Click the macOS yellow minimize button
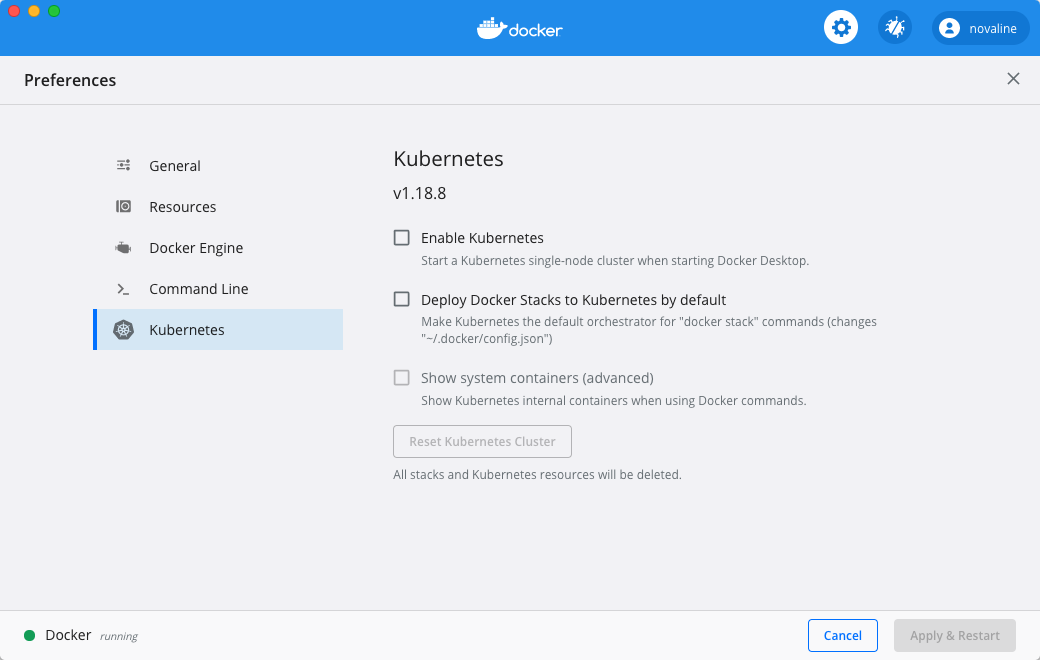 pyautogui.click(x=34, y=11)
